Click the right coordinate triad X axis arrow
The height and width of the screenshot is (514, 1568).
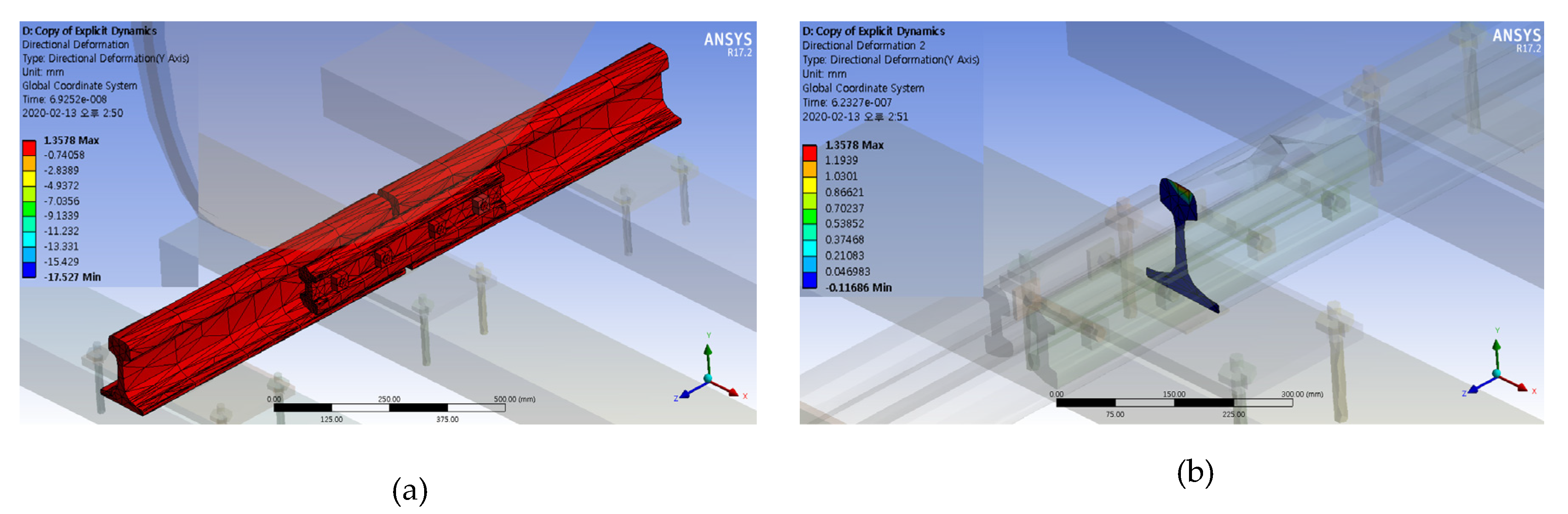[x=1519, y=386]
